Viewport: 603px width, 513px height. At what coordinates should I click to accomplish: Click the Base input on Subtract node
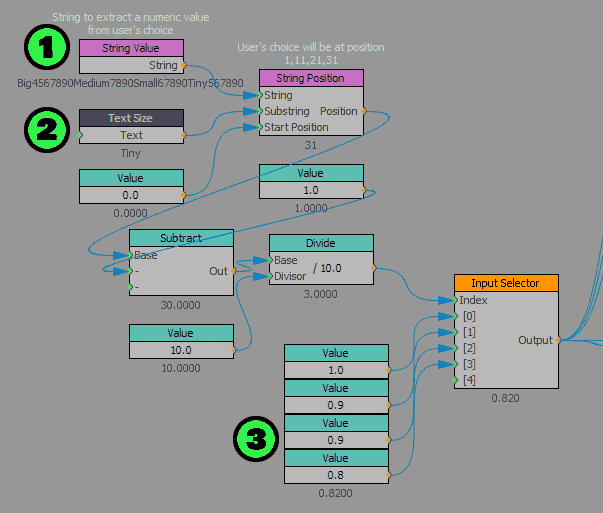(x=130, y=255)
